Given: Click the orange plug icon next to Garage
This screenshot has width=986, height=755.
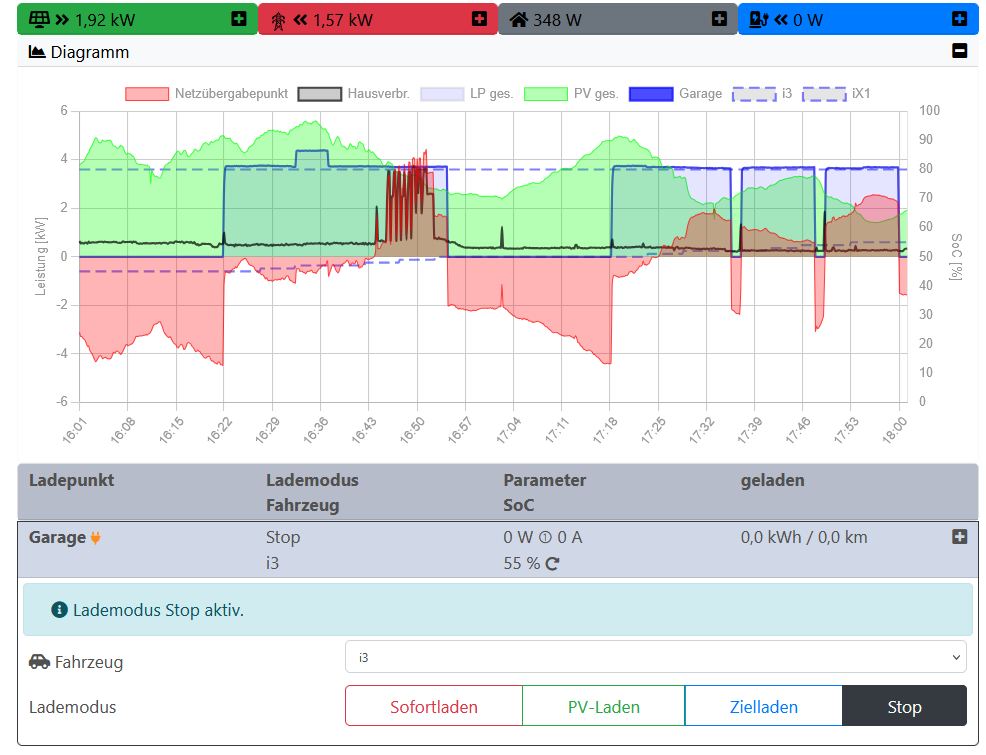Looking at the screenshot, I should (x=96, y=538).
